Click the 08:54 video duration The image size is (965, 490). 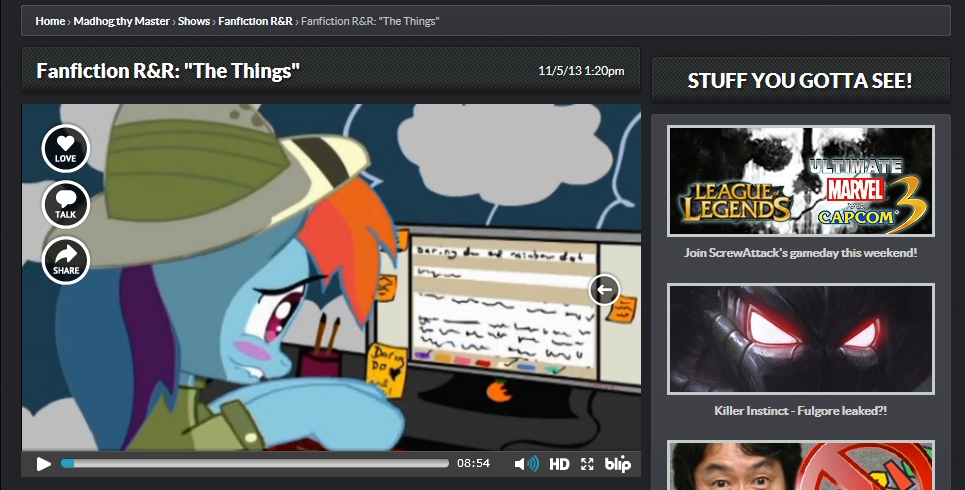(473, 464)
